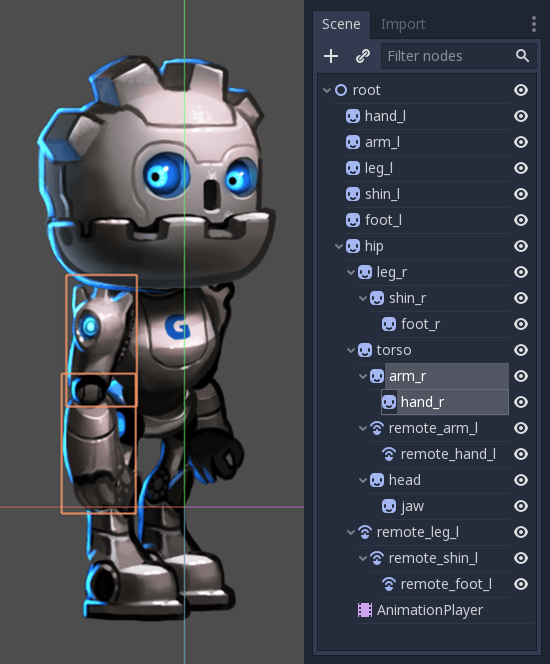Image resolution: width=550 pixels, height=664 pixels.
Task: Click the remote_hand_l remote transform icon
Action: 389,454
